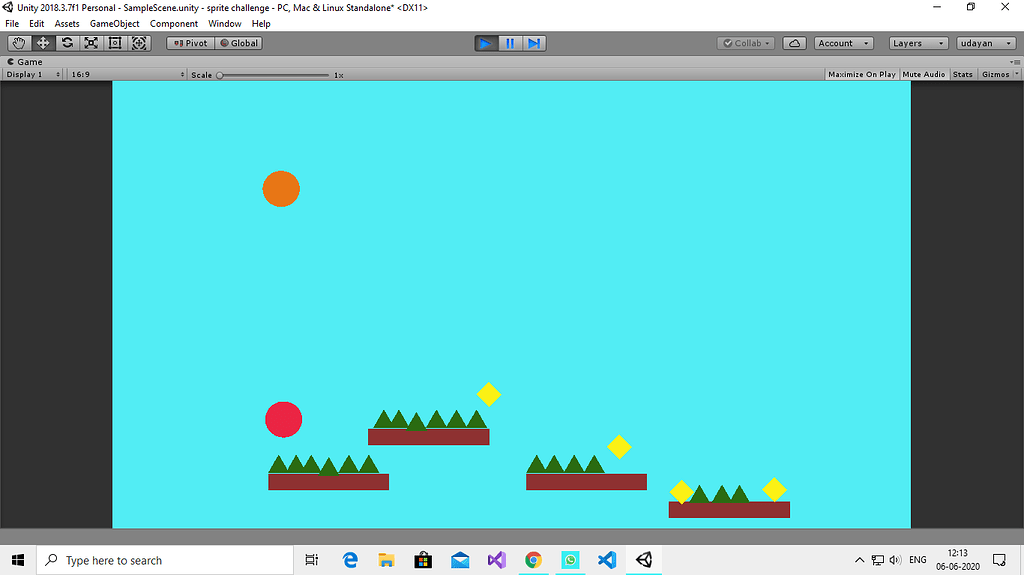Toggle the Stats overlay
The width and height of the screenshot is (1024, 575).
pyautogui.click(x=962, y=74)
